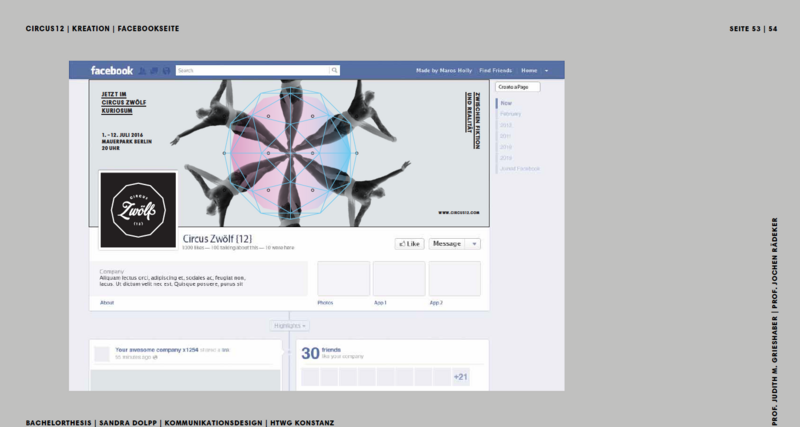Open Find Friends in top bar

pos(495,71)
